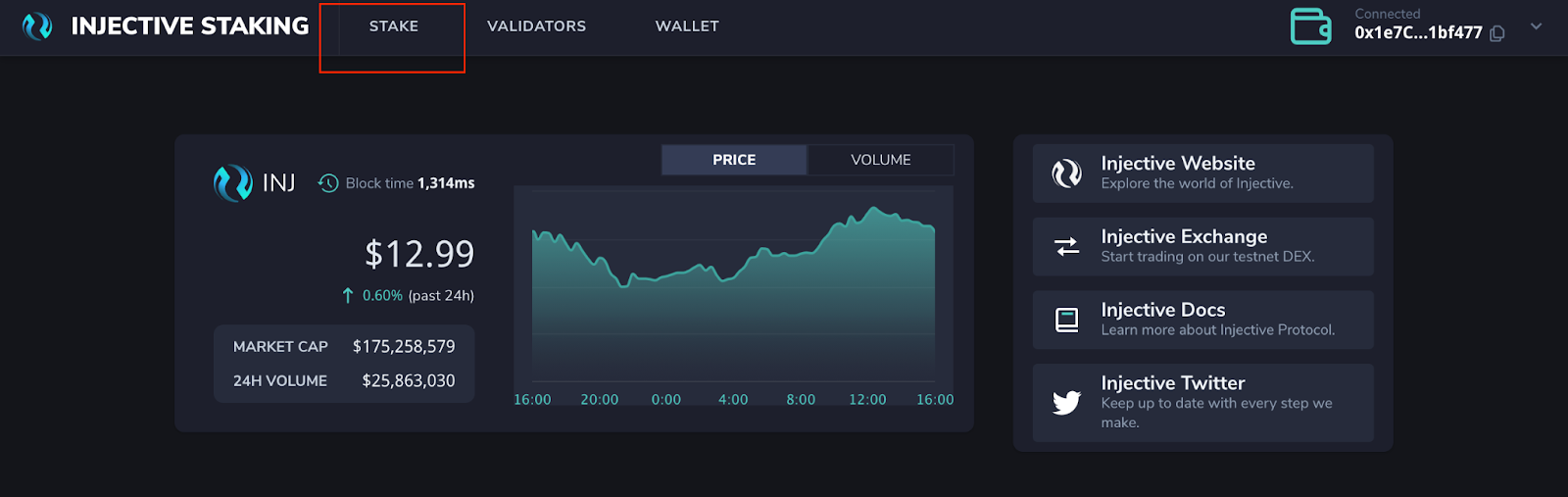Click the Twitter bird icon
The width and height of the screenshot is (1568, 497).
tap(1066, 402)
